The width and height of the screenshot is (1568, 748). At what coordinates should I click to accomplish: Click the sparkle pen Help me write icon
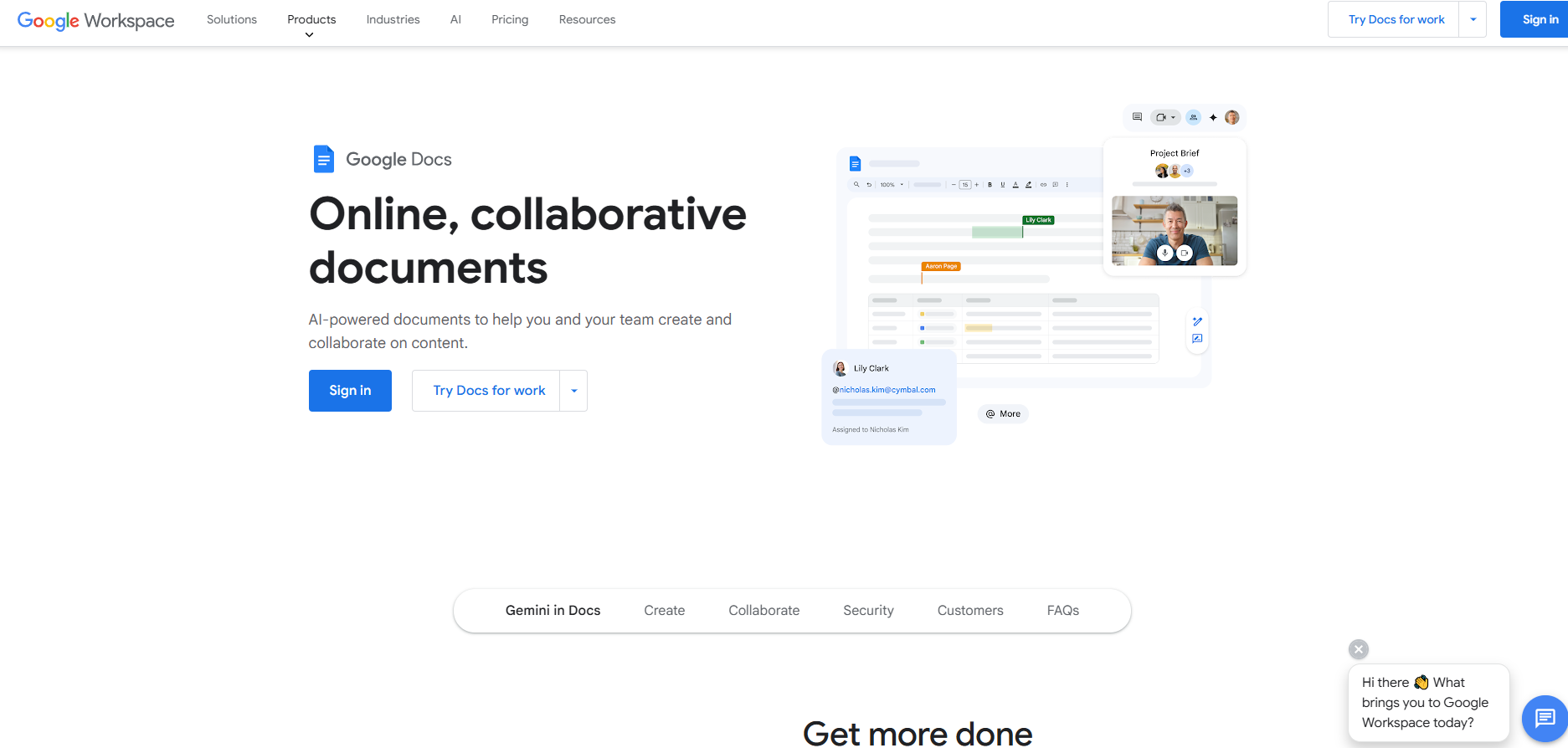[1197, 321]
